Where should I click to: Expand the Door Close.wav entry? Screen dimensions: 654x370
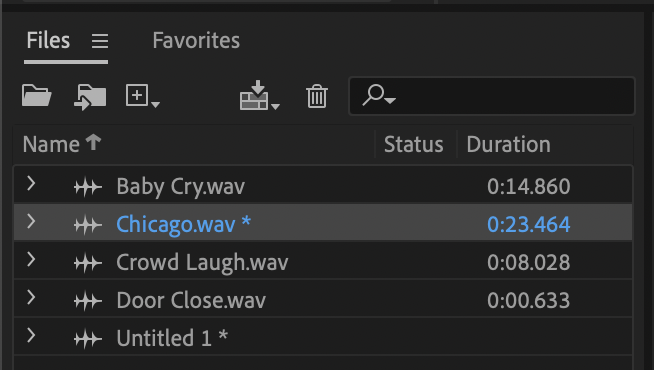[x=31, y=297]
